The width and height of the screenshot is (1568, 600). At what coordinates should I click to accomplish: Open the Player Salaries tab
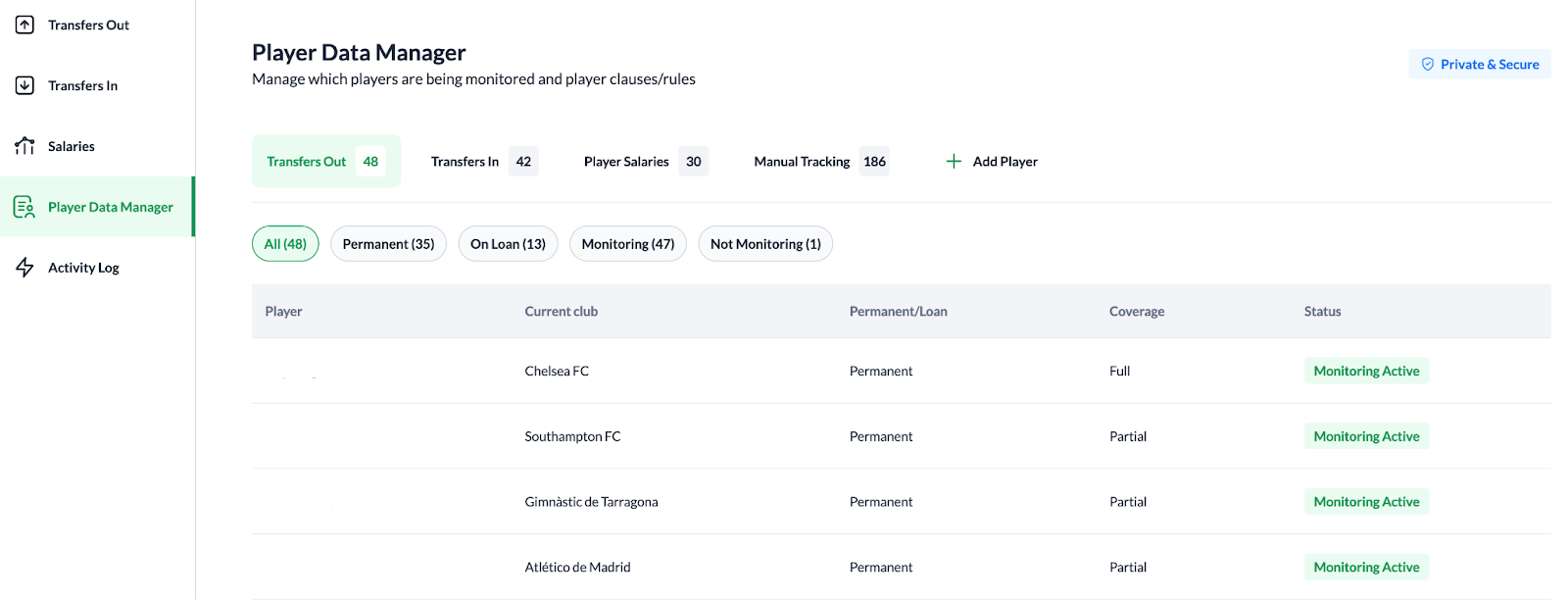pos(644,162)
